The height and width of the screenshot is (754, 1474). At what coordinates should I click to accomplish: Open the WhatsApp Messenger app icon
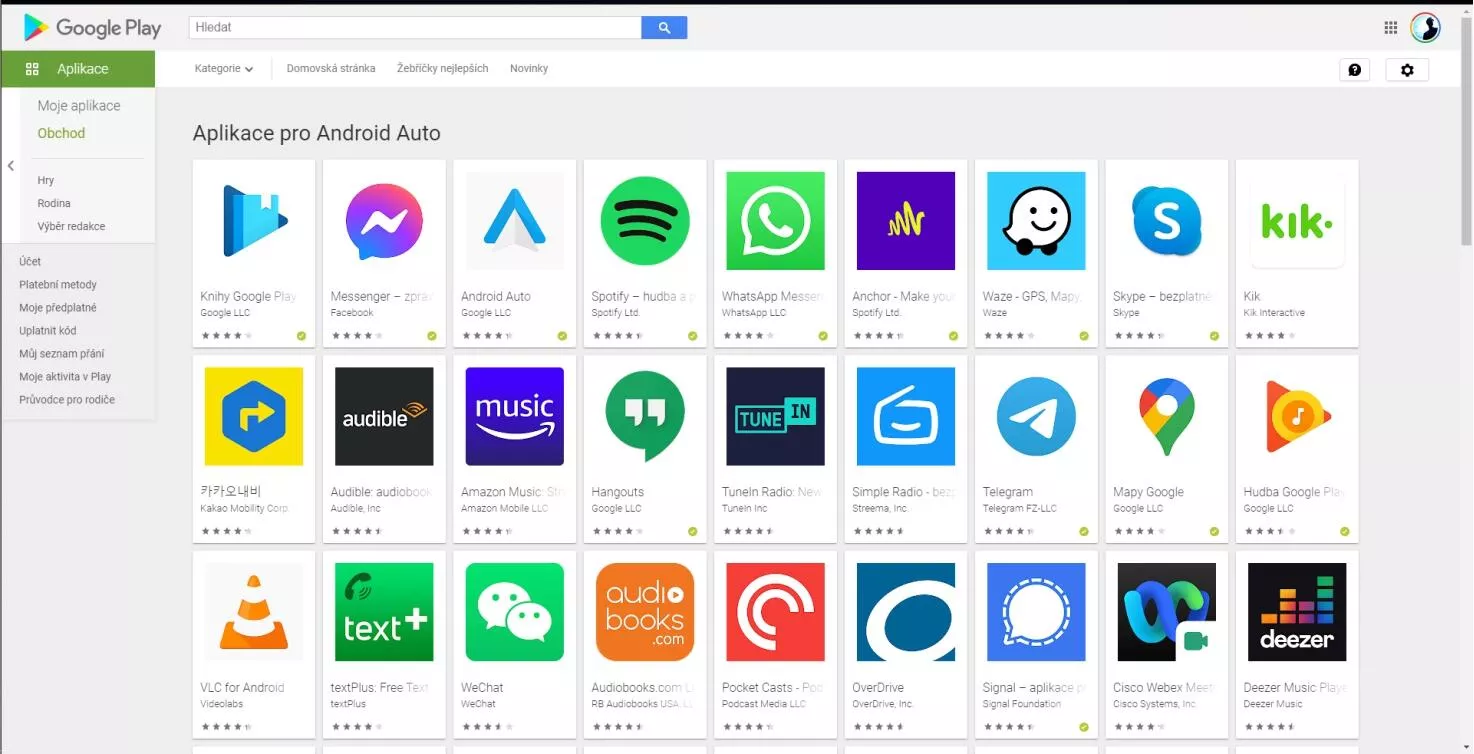pos(776,221)
